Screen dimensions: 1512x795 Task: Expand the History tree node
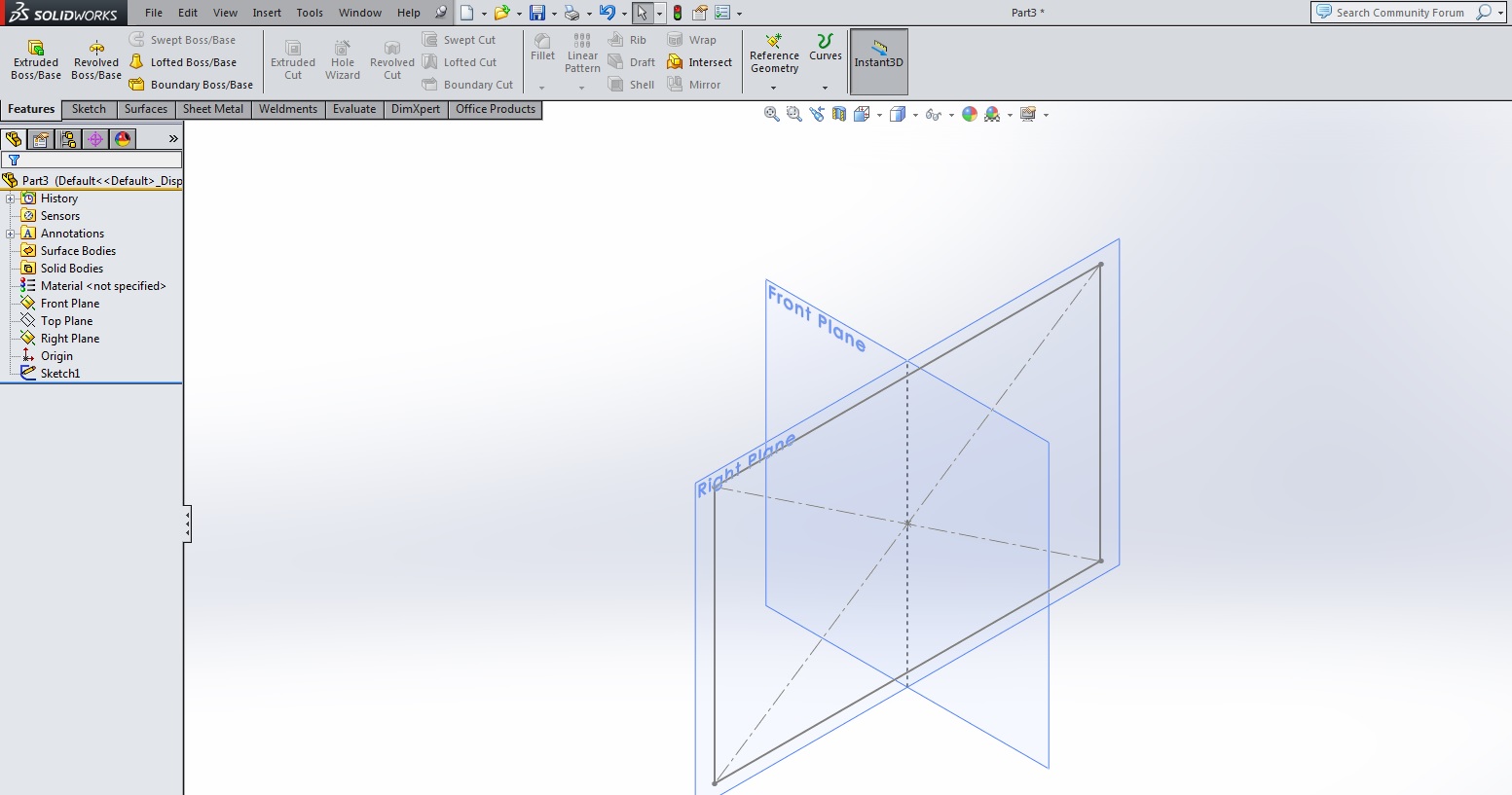click(11, 199)
